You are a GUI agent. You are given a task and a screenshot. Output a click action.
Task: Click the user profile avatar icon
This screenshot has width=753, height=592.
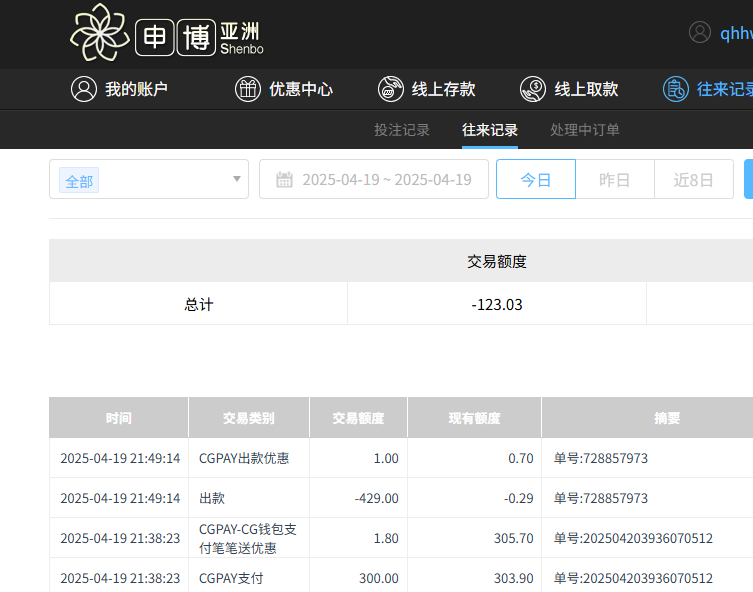[x=700, y=32]
